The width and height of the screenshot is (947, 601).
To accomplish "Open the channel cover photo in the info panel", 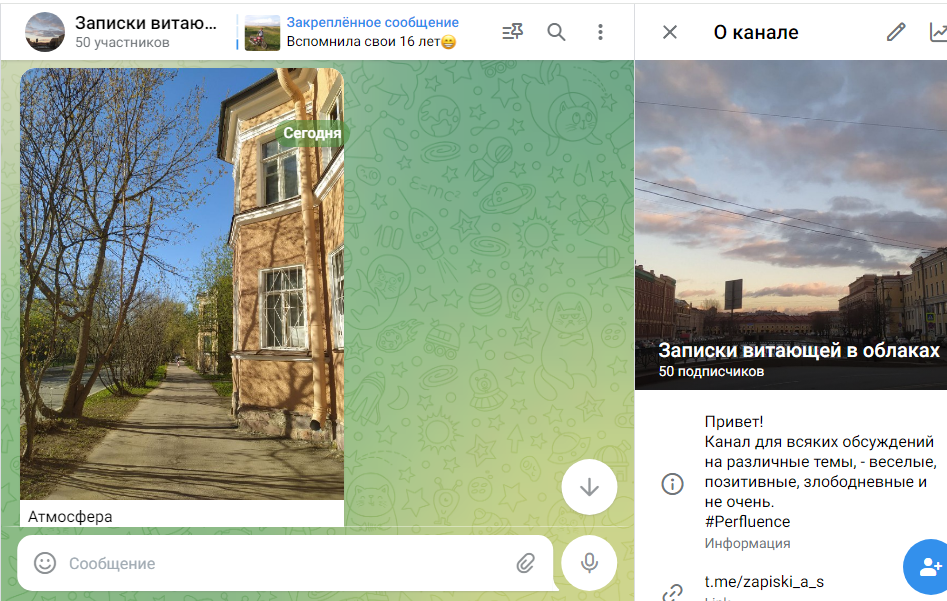I will click(x=791, y=225).
